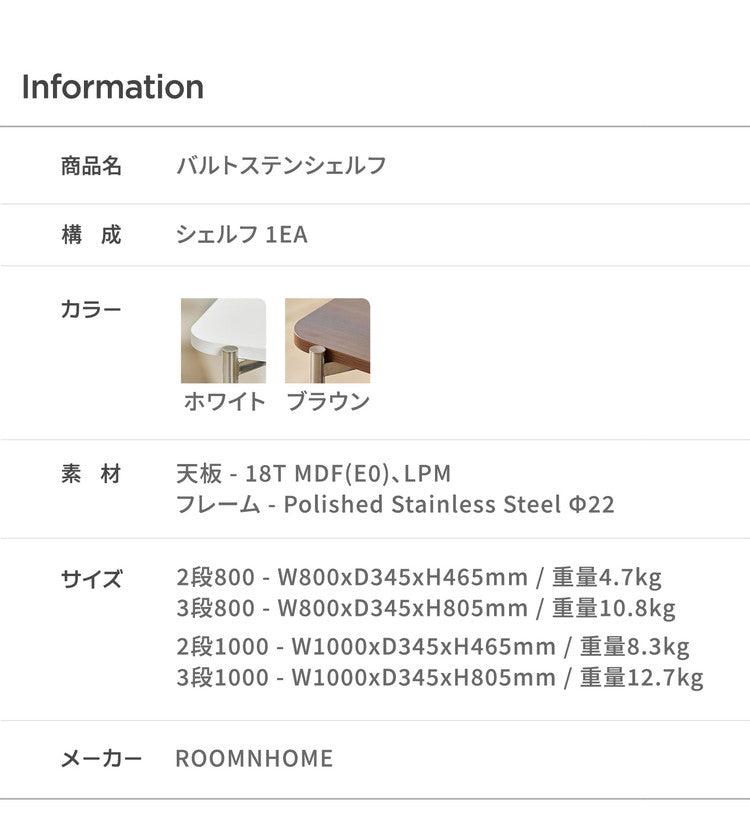Click the サイズ row label
The image size is (750, 832).
click(91, 578)
